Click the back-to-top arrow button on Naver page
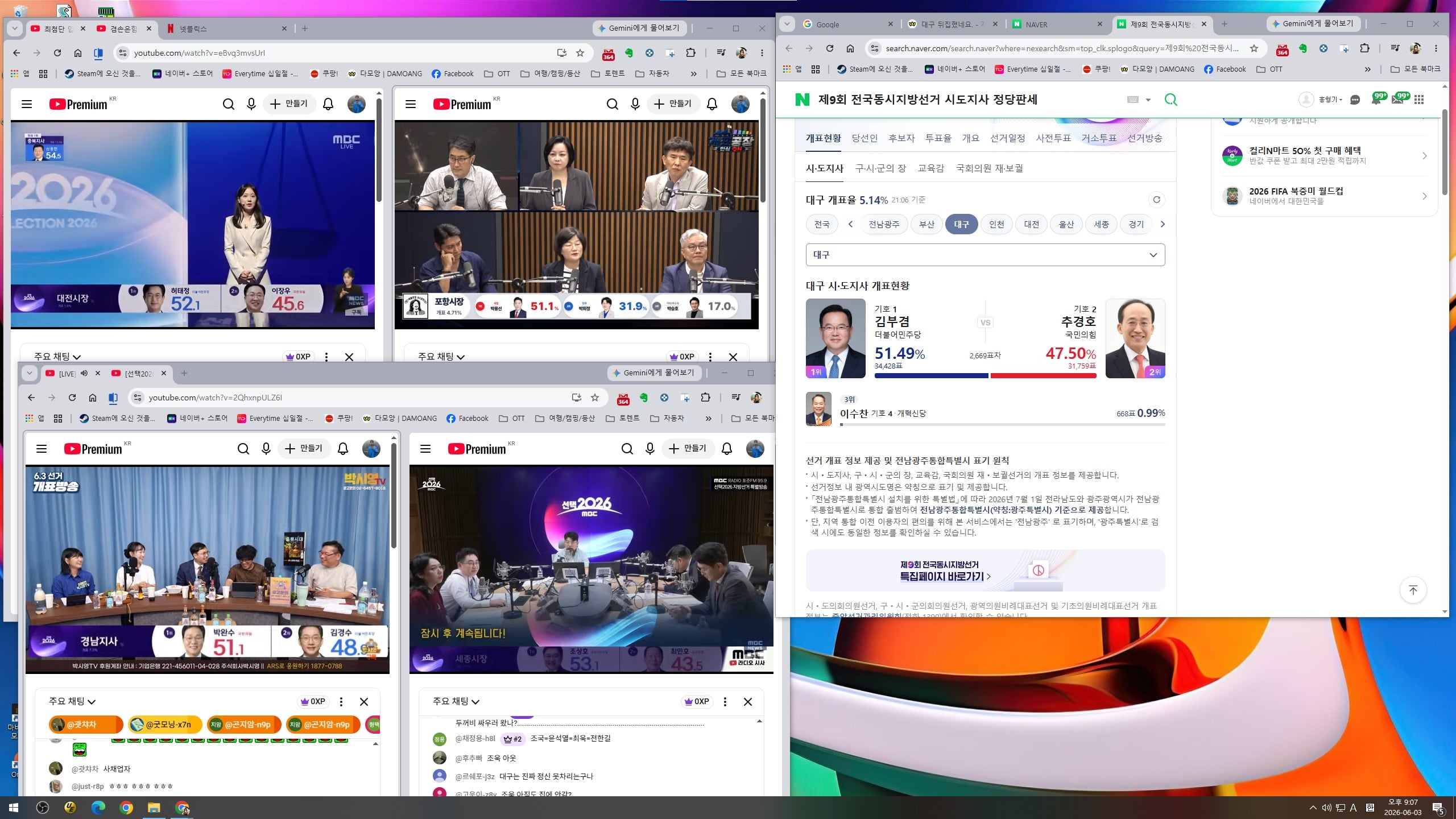 [x=1413, y=590]
